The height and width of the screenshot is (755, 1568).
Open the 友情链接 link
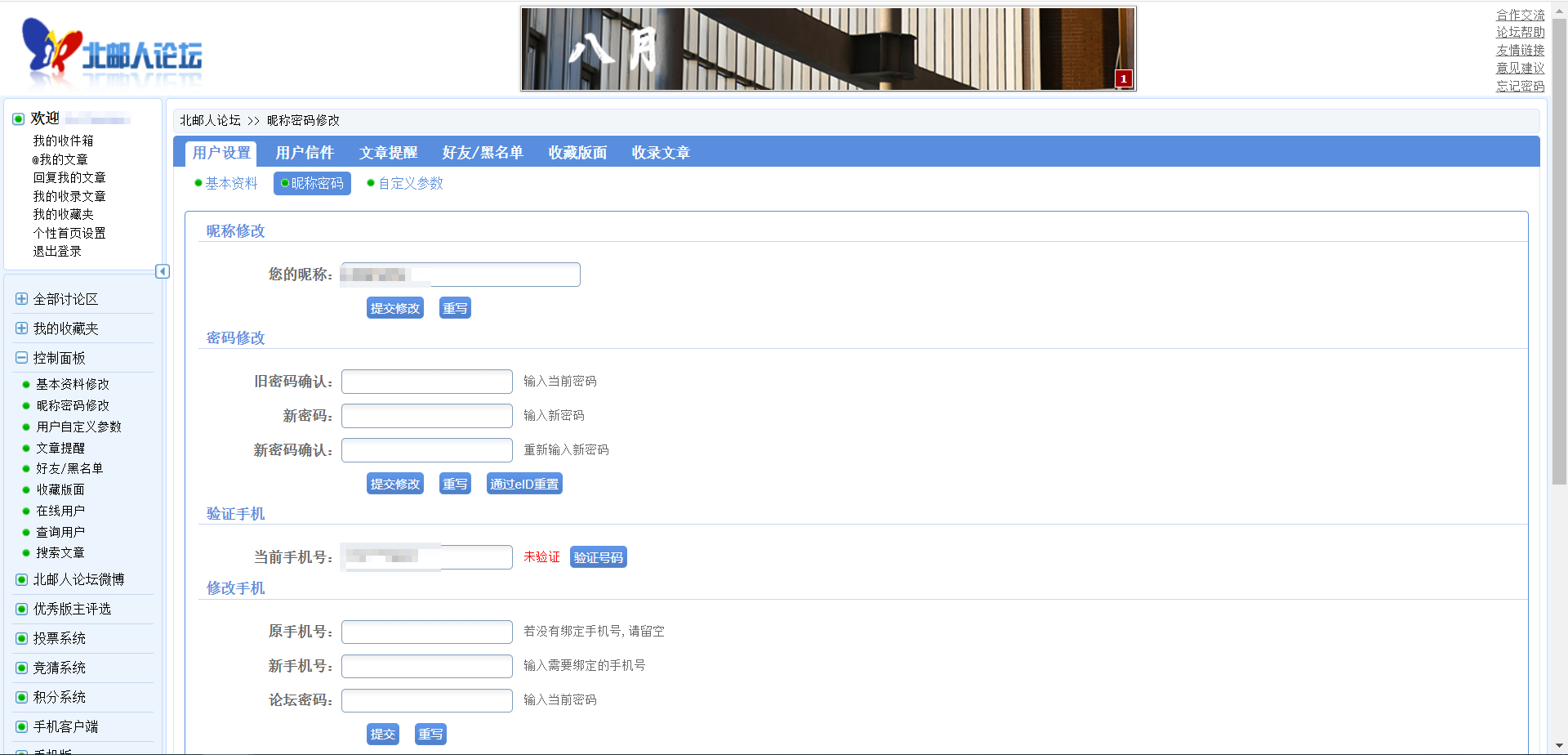[1520, 51]
